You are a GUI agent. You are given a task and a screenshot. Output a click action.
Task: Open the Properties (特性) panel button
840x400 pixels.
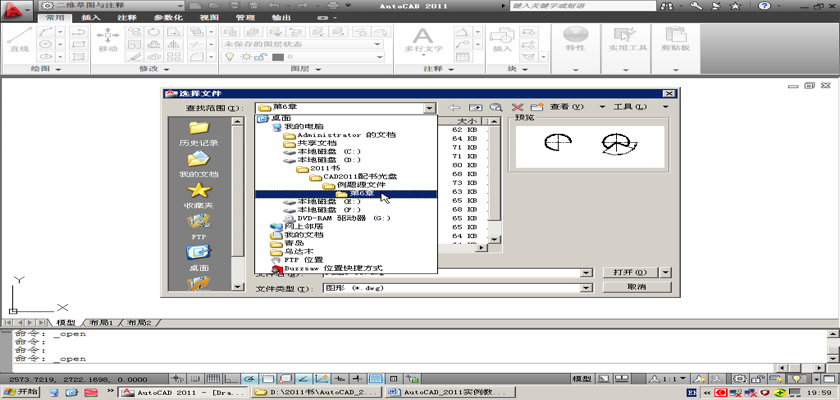(x=575, y=40)
